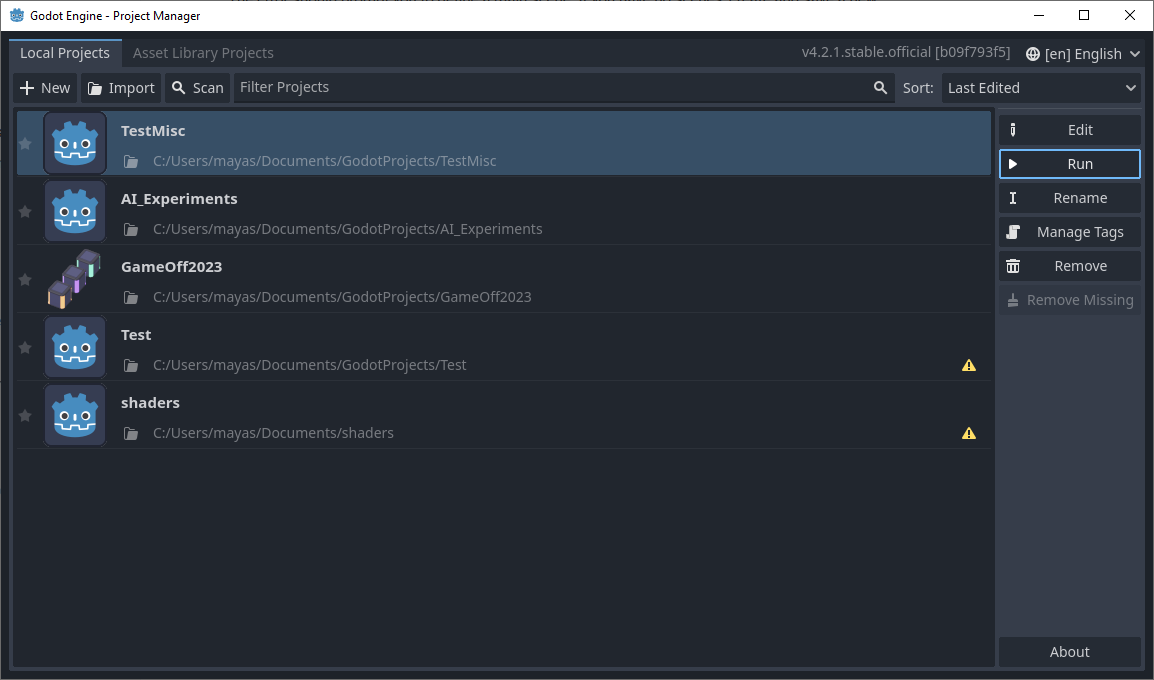Click path C:/Users/mayas/Documents/shaders
This screenshot has height=680, width=1154.
tap(273, 433)
